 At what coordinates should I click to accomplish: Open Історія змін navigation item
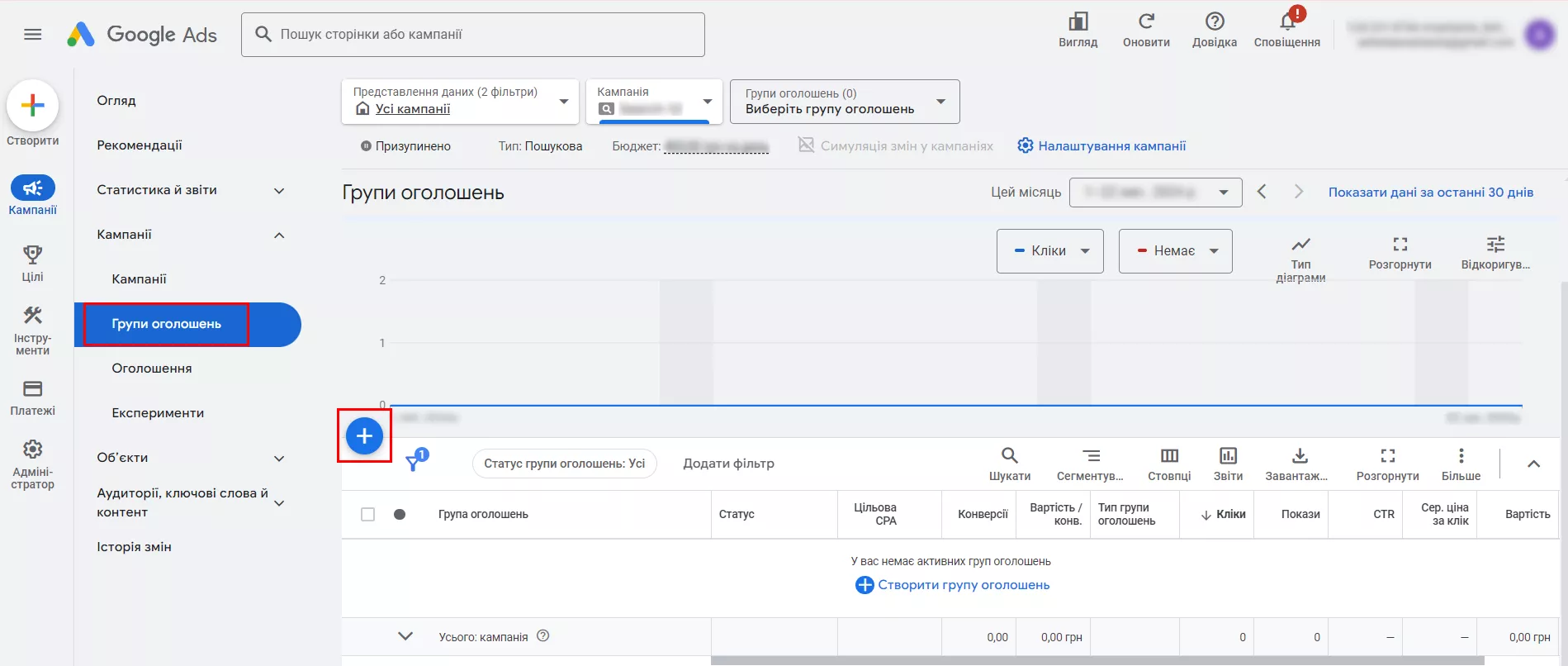(x=134, y=547)
